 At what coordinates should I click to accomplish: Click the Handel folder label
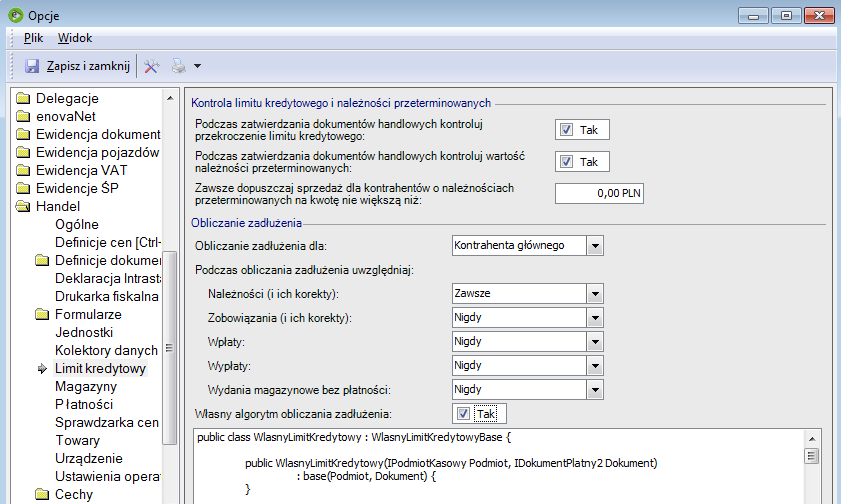(x=58, y=206)
